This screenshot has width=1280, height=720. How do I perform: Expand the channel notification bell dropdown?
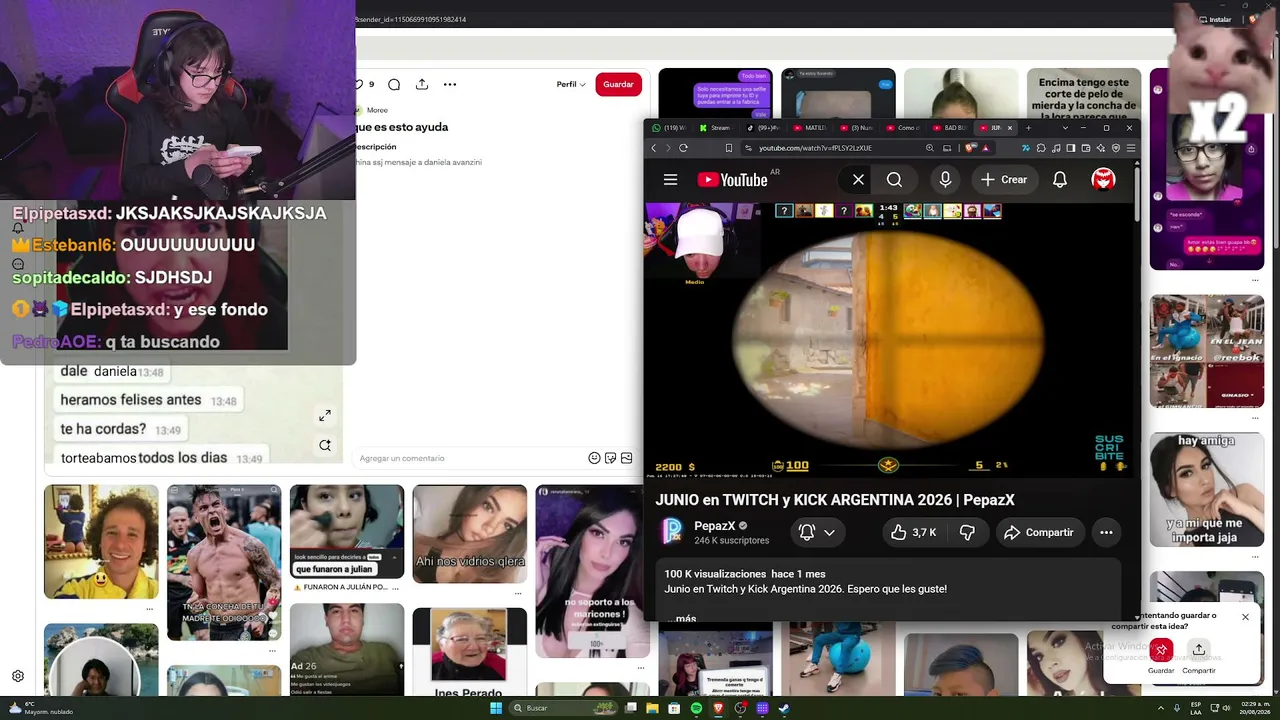tap(817, 533)
